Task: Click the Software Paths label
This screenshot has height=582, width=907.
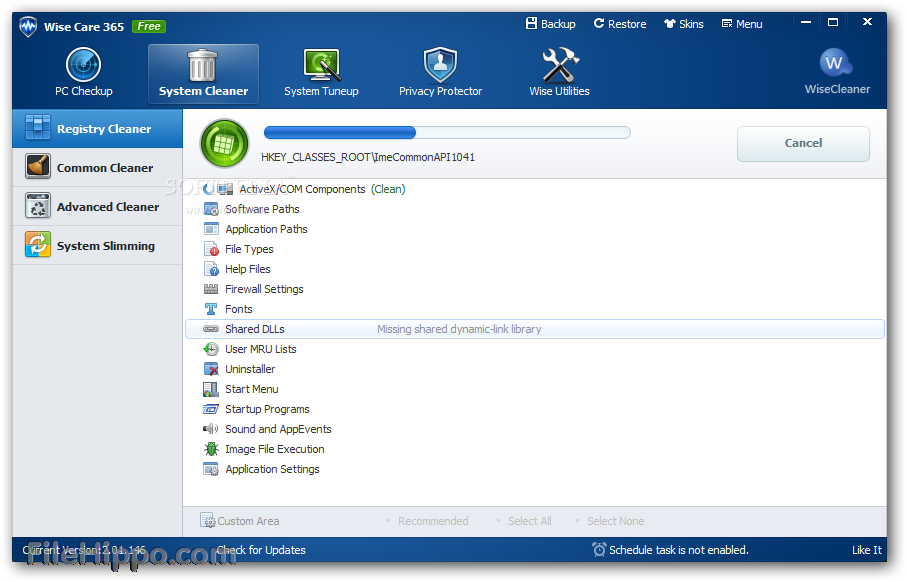Action: coord(262,209)
